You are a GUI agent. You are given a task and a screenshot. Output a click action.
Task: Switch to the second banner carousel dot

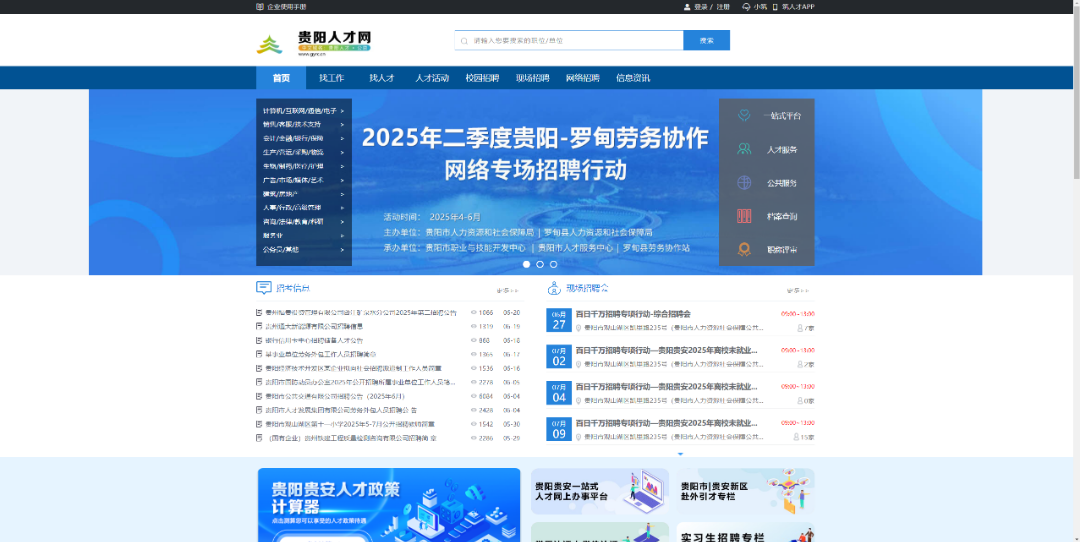pos(540,264)
